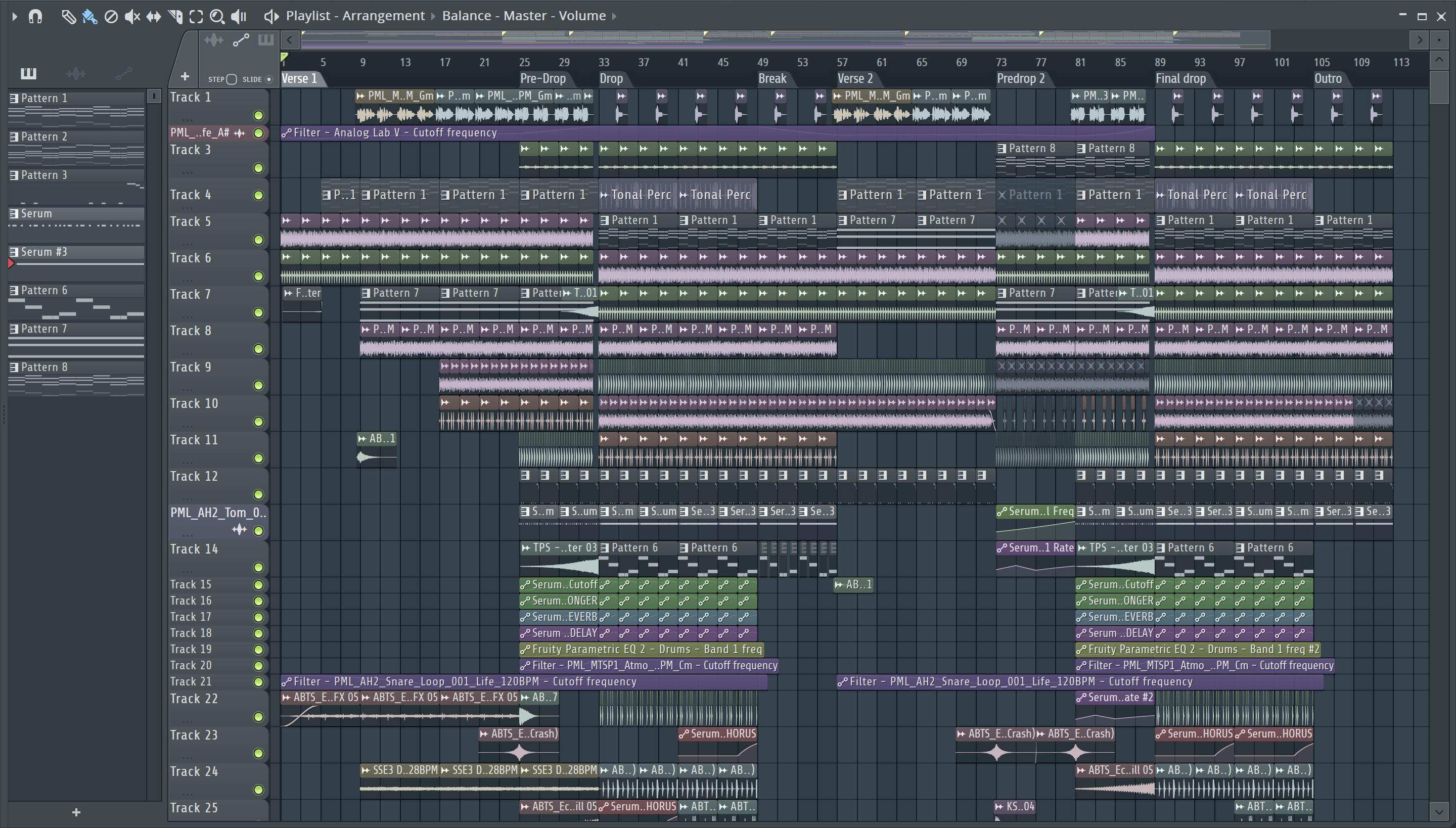Select the Mute tool
This screenshot has width=1456, height=828.
coord(132,17)
